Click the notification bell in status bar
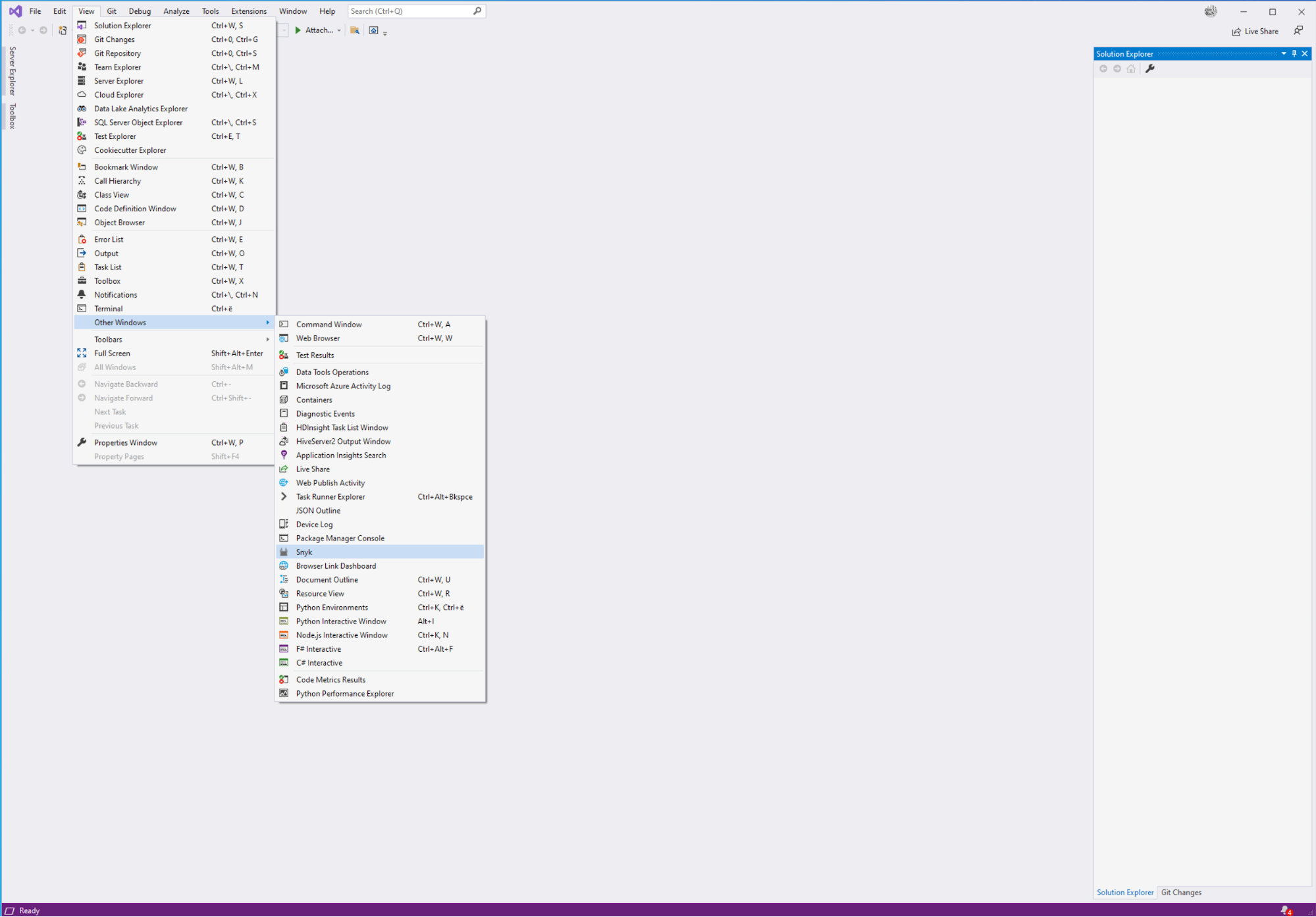 pyautogui.click(x=1285, y=910)
